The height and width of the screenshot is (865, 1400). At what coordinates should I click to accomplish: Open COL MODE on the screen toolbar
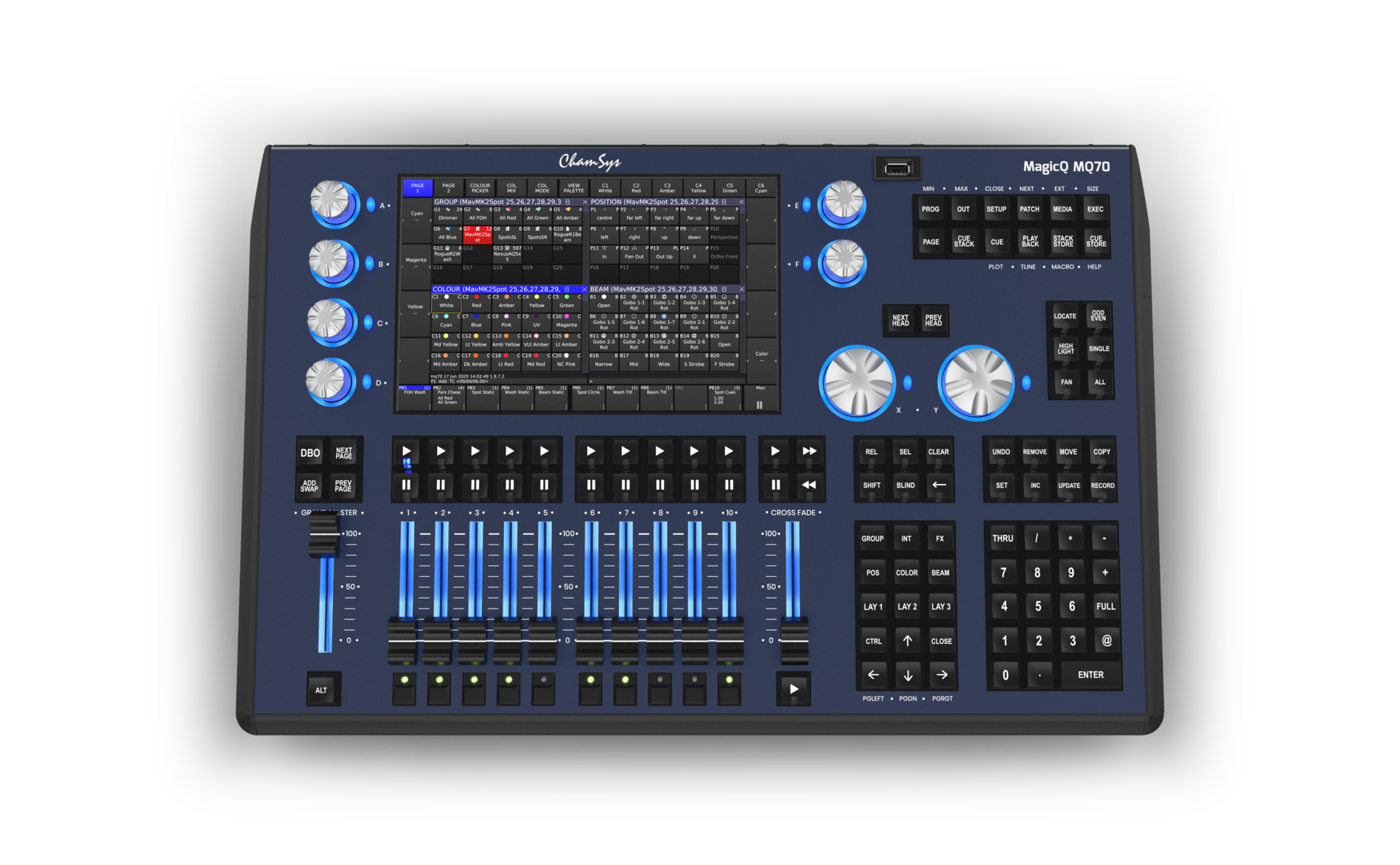click(x=542, y=188)
